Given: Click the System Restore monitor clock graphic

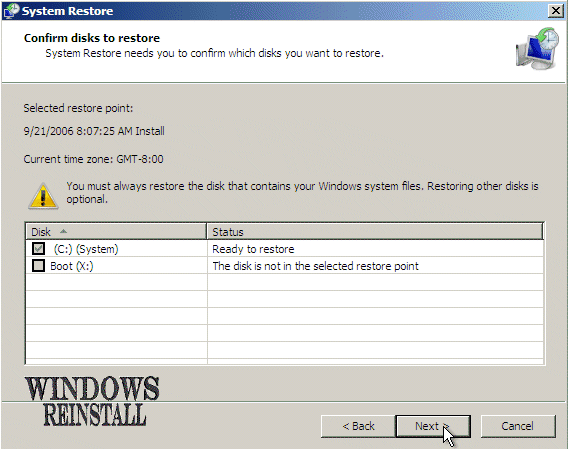Looking at the screenshot, I should [x=538, y=49].
